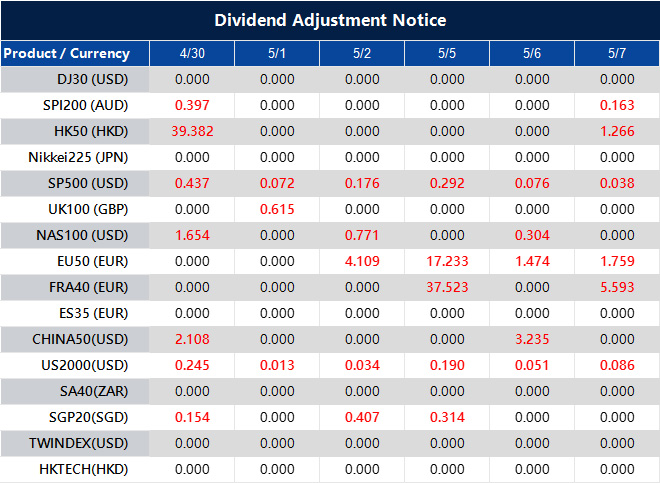Select the SPI200 (AUD) product row
The width and height of the screenshot is (660, 483).
coord(88,105)
